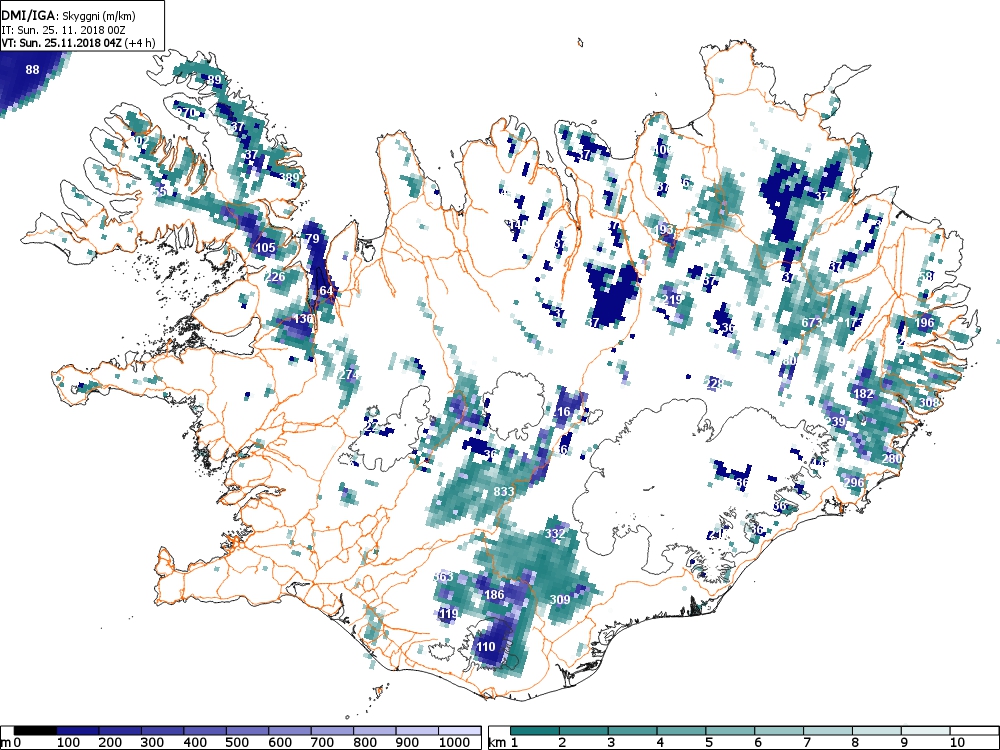Click the black swatch starting the m legend

[x=36, y=731]
